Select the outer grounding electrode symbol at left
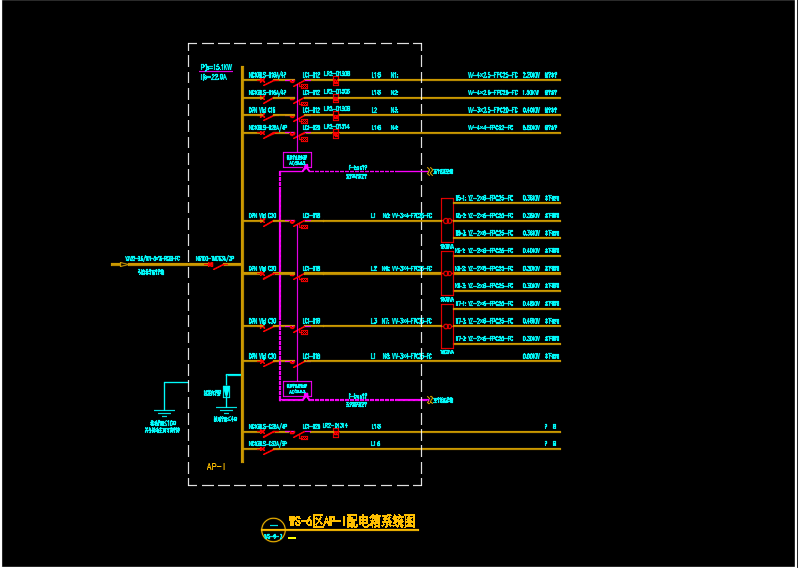Viewport: 798px width, 568px height. (x=164, y=413)
